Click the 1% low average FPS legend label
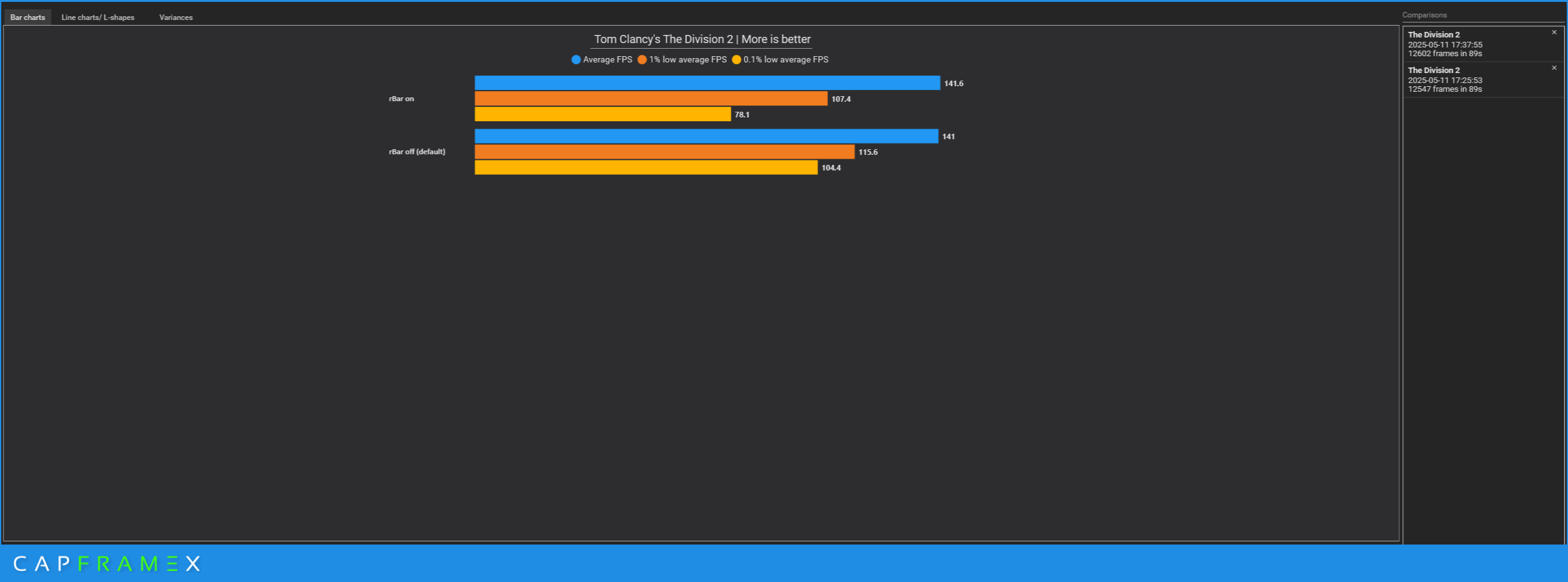The height and width of the screenshot is (582, 1568). pos(688,60)
